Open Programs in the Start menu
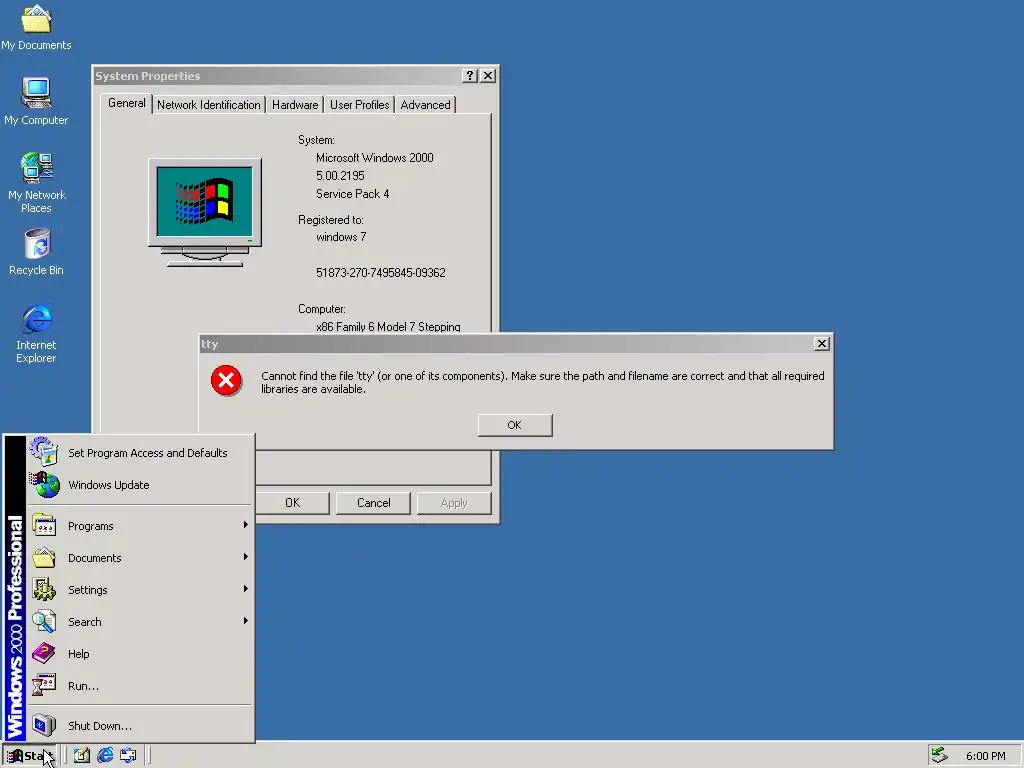The height and width of the screenshot is (768, 1024). click(x=140, y=526)
